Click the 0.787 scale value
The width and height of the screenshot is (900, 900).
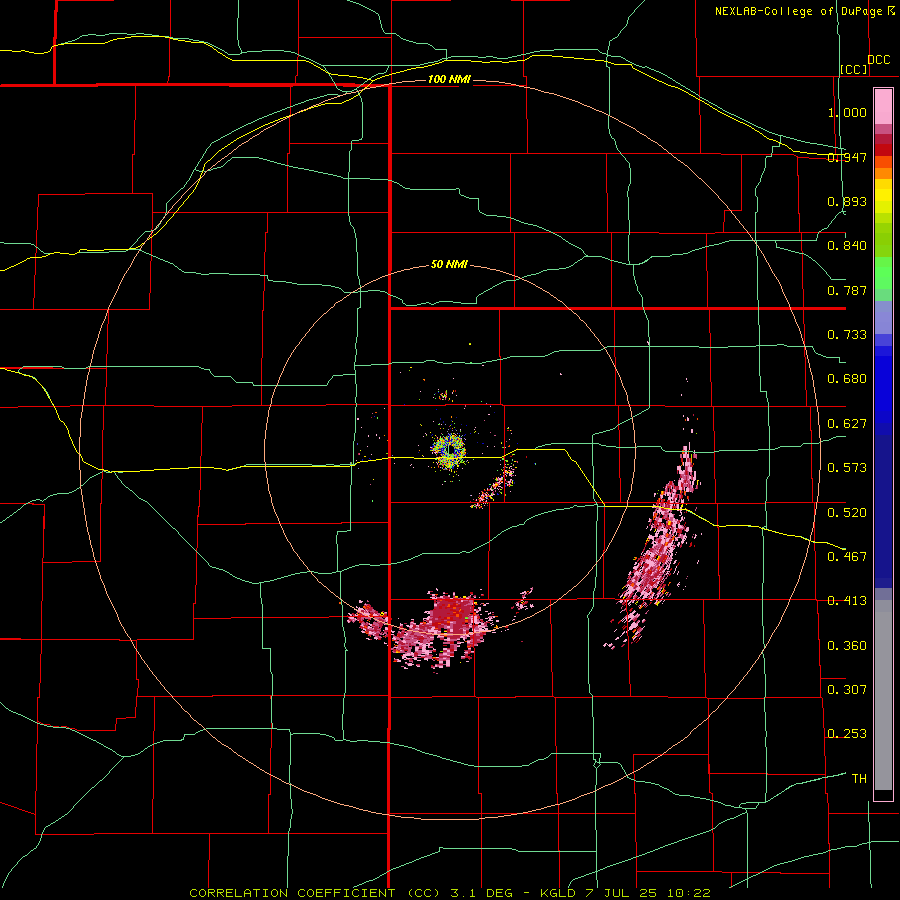click(x=847, y=290)
